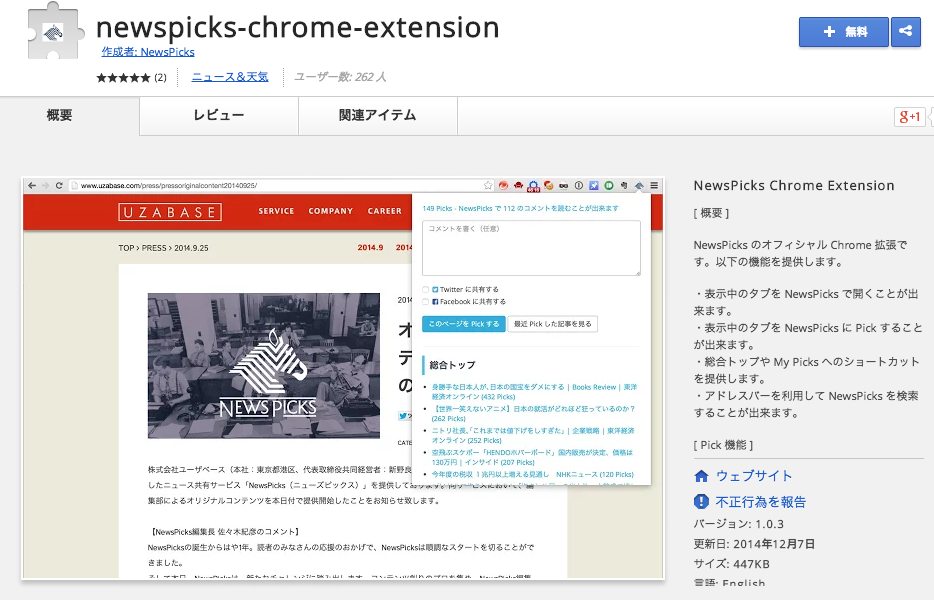Click the green circle extension icon

[609, 185]
